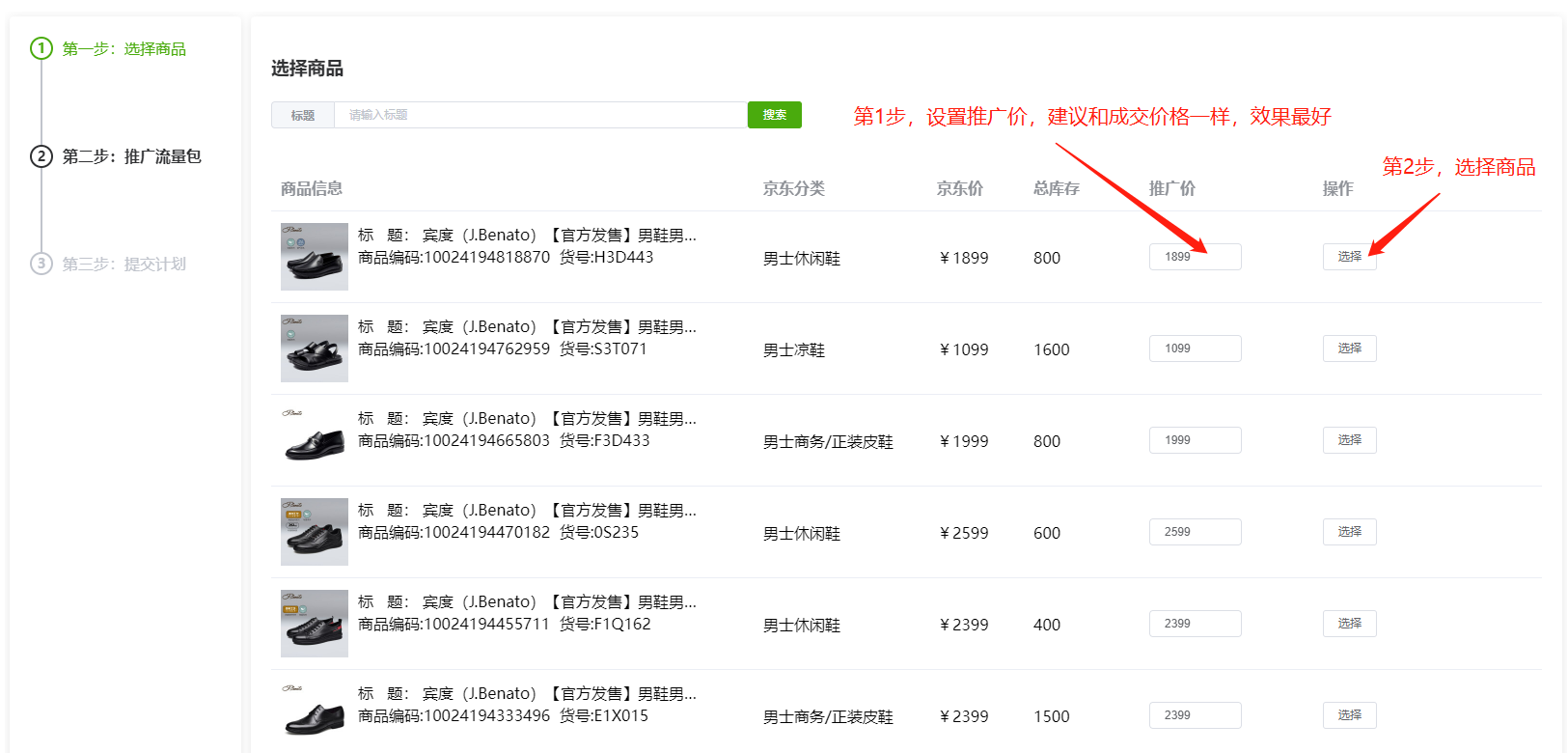Click the step 2 circle icon
The height and width of the screenshot is (753, 1568).
click(41, 156)
